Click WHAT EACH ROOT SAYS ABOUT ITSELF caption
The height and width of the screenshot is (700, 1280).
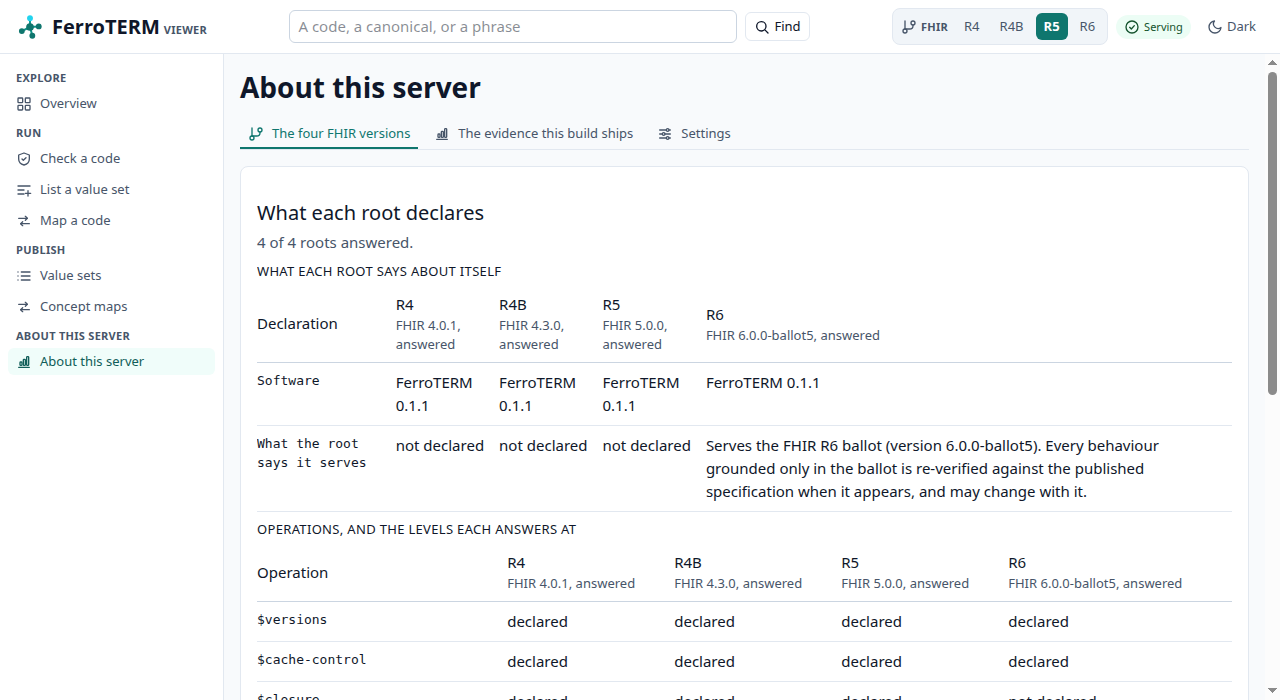coord(379,272)
